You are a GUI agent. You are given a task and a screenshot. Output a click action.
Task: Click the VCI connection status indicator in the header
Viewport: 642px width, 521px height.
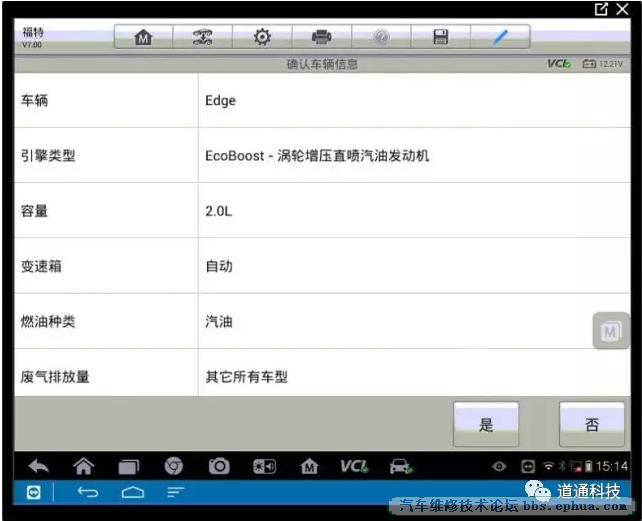pos(559,63)
